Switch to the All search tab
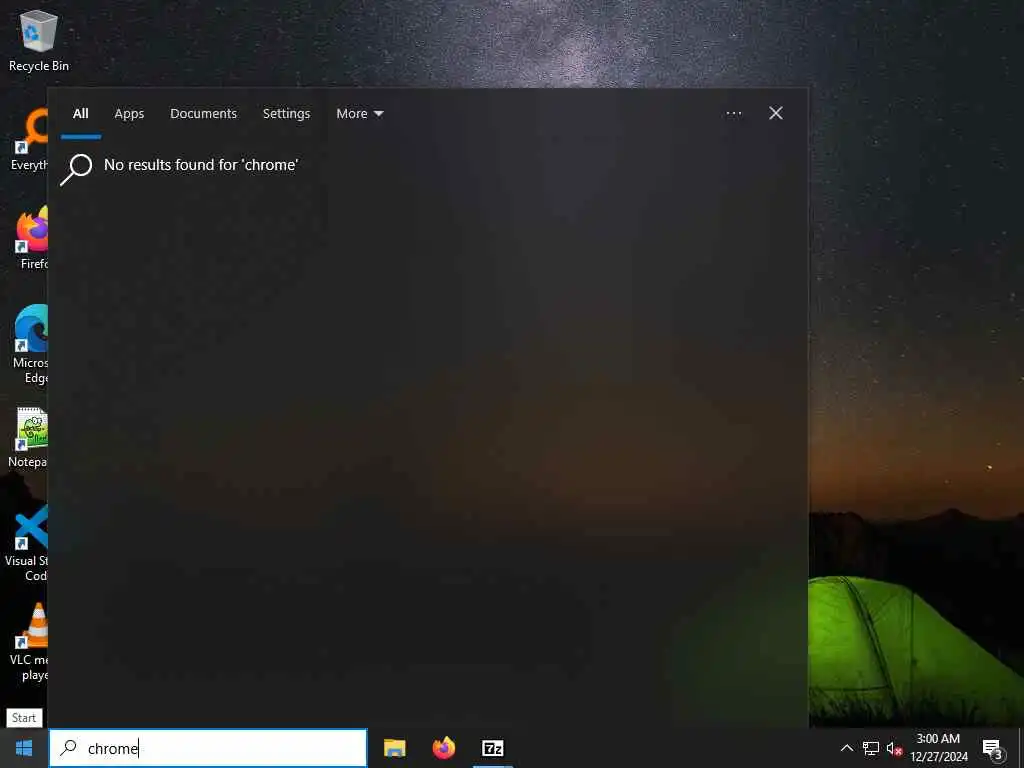This screenshot has height=768, width=1024. click(80, 114)
